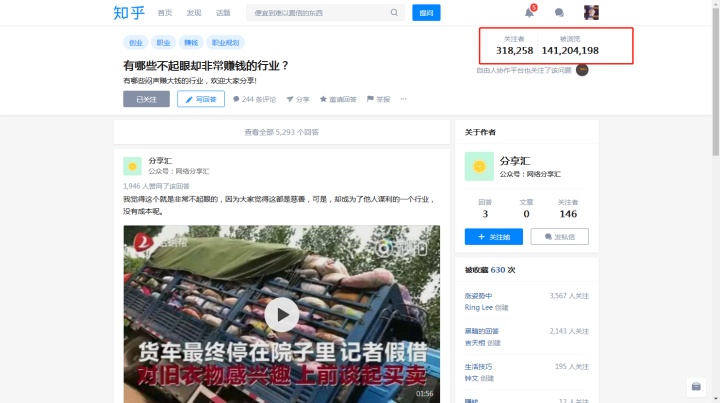Select the 赚钱 topic tag
The image size is (720, 403).
[x=191, y=42]
